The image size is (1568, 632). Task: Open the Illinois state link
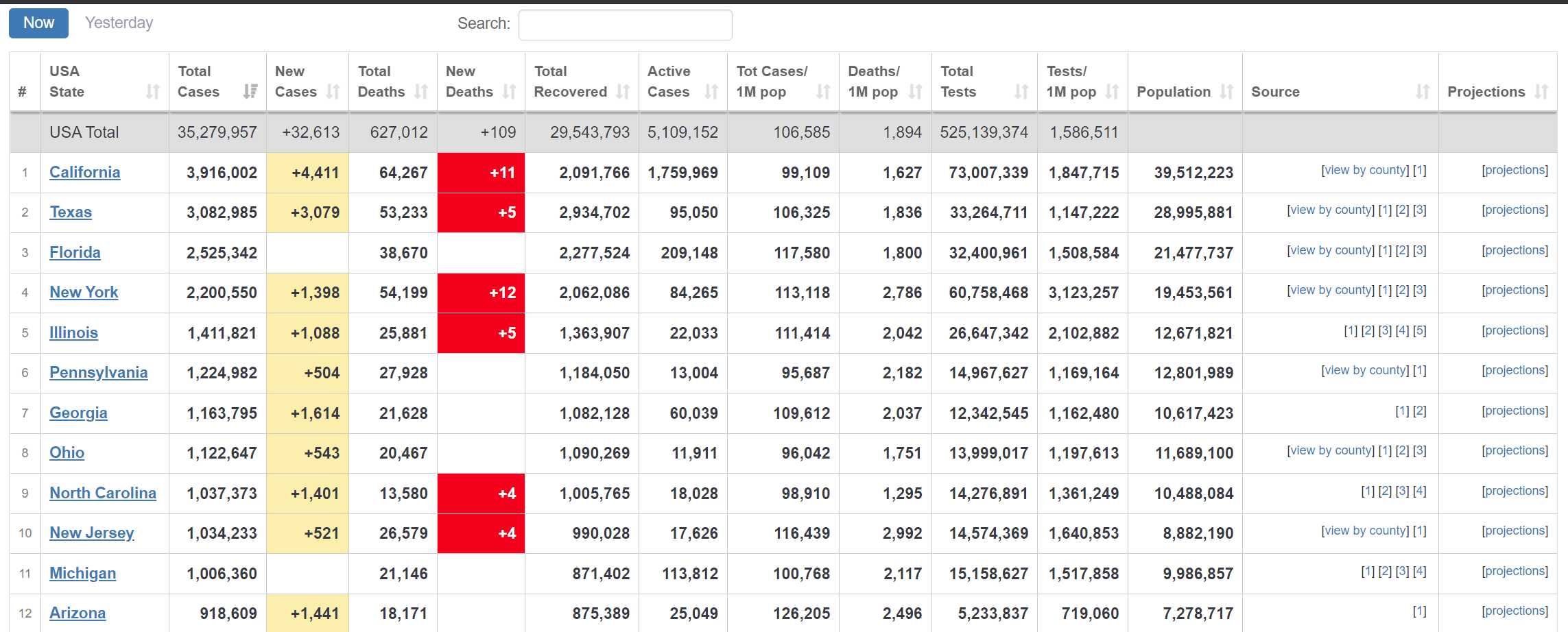coord(73,333)
